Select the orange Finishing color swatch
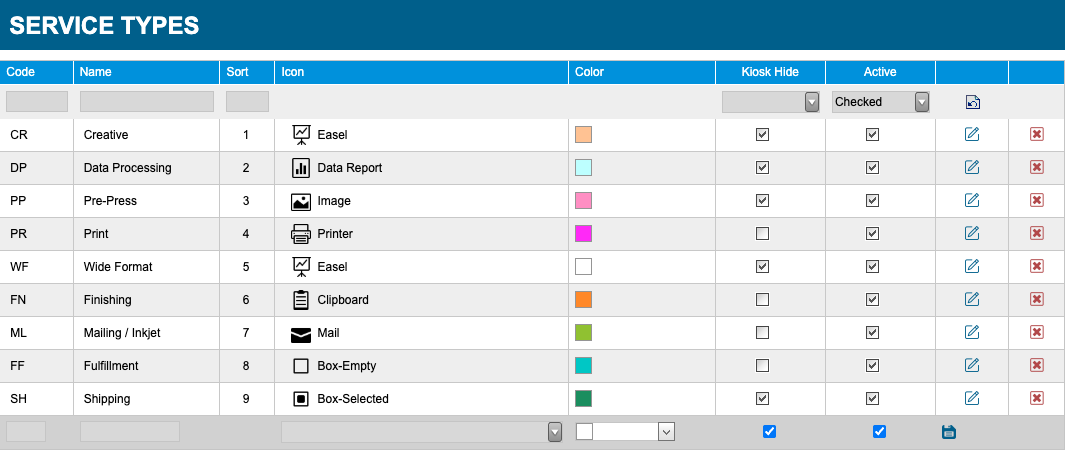The height and width of the screenshot is (451, 1067). click(583, 300)
